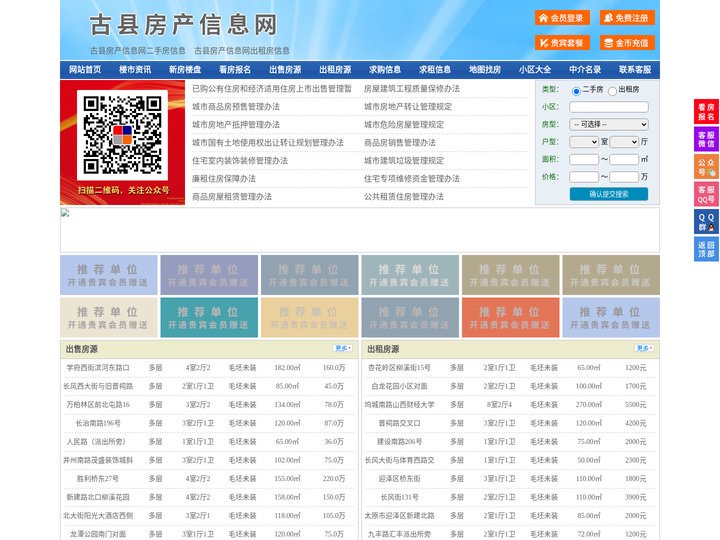Select the 二手房 radio button
This screenshot has width=720, height=540.
click(x=576, y=91)
